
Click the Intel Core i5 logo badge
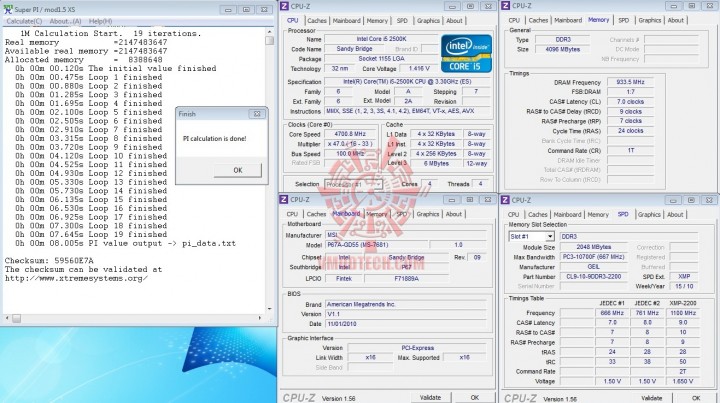pyautogui.click(x=467, y=53)
